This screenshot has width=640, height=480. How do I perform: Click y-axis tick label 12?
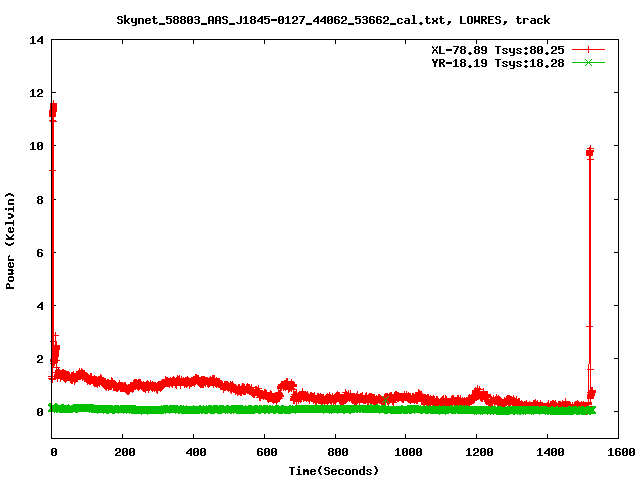(x=36, y=93)
